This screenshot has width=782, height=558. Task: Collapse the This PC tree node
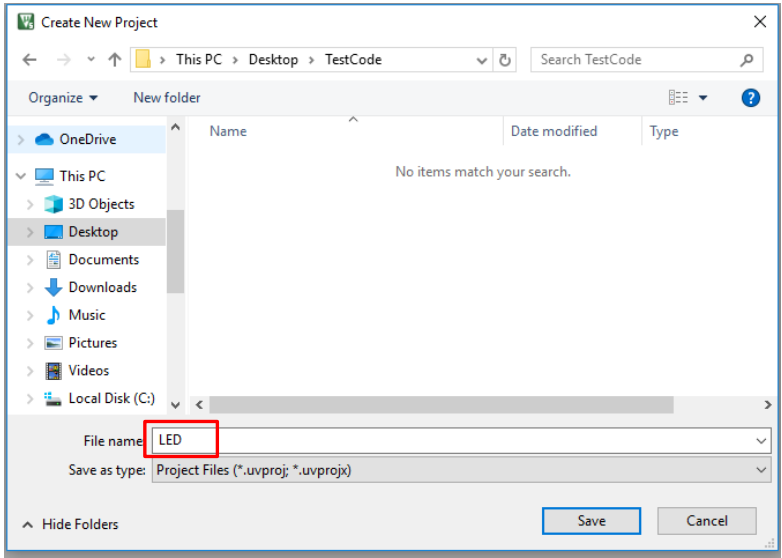(x=21, y=176)
